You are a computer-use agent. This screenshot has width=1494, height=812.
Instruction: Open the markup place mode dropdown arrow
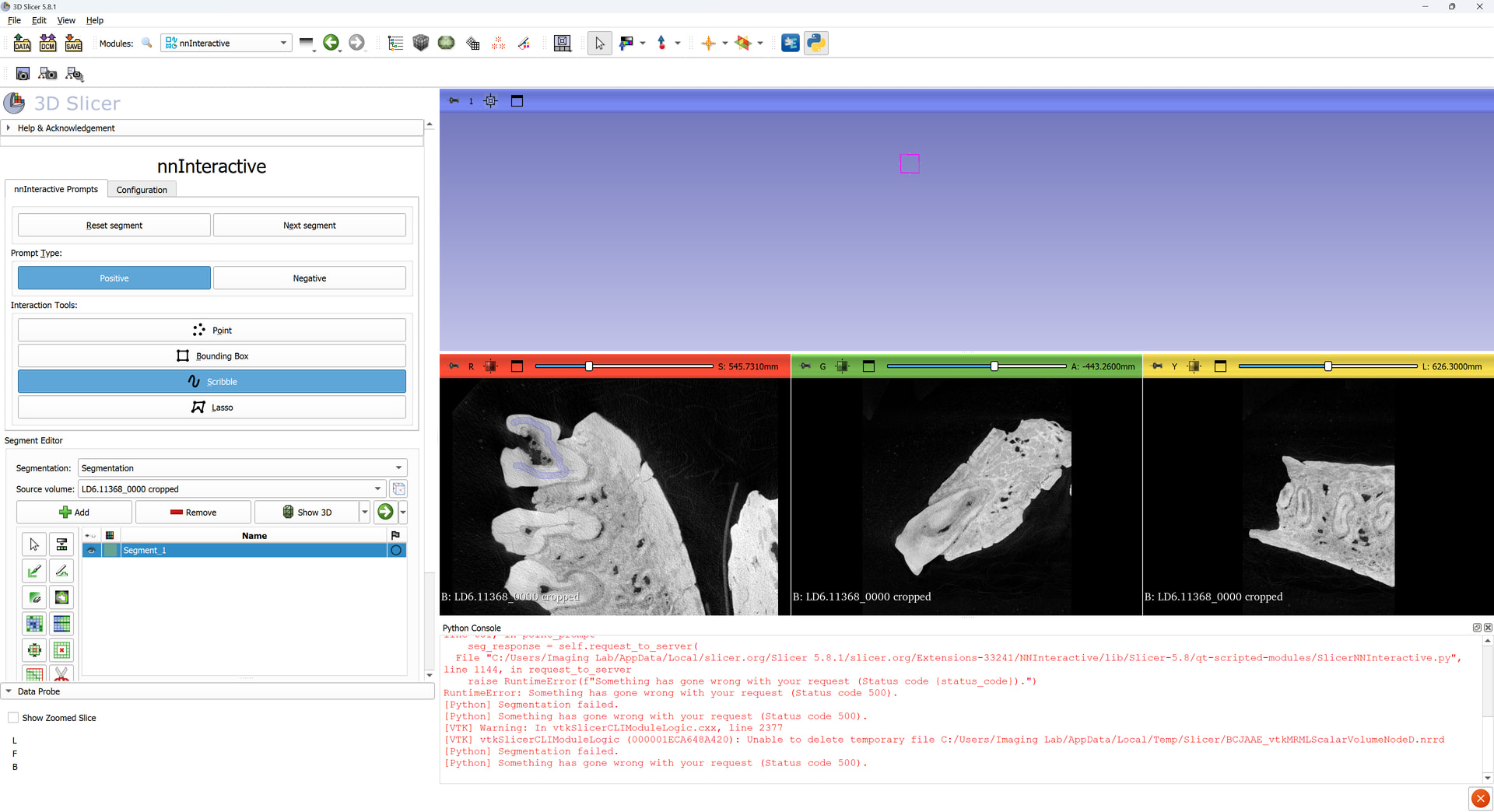tap(677, 43)
